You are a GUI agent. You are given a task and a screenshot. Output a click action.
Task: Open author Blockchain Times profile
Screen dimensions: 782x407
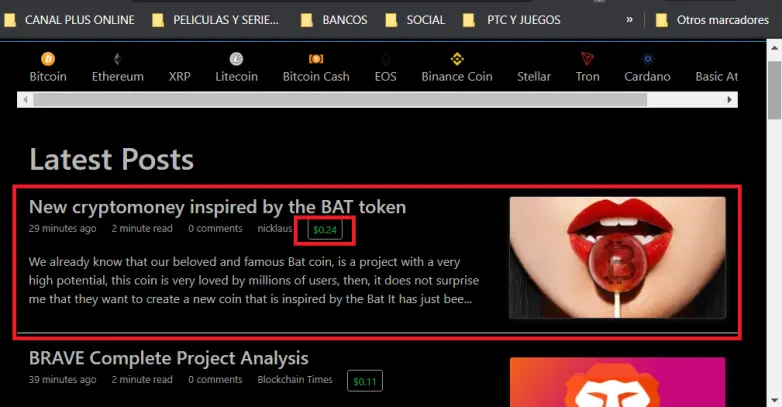295,380
